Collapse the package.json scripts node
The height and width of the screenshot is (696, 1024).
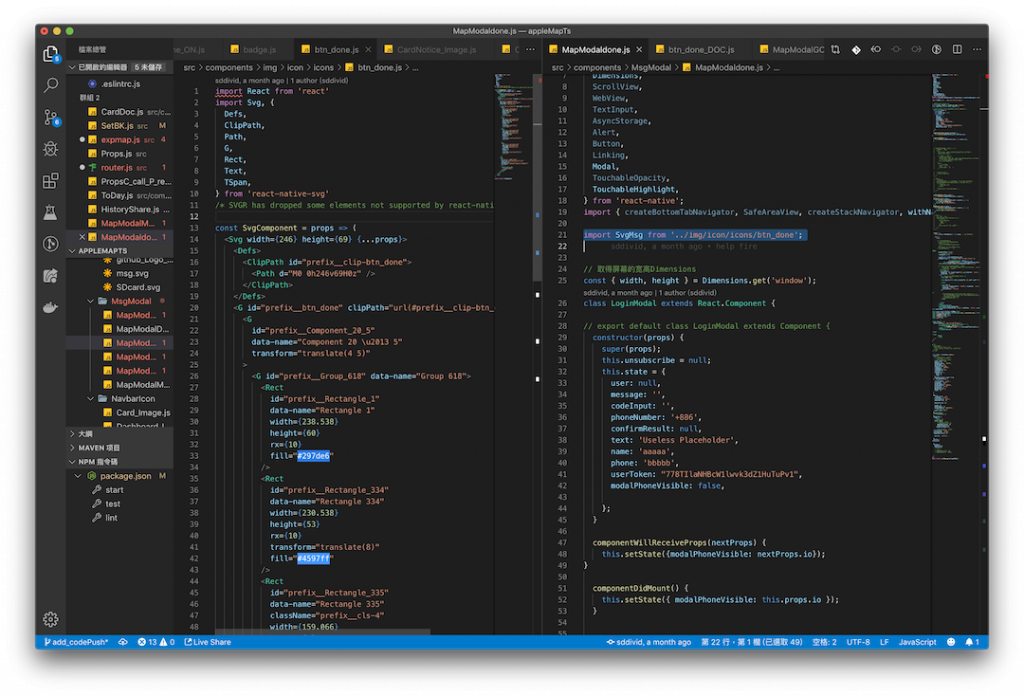[78, 476]
